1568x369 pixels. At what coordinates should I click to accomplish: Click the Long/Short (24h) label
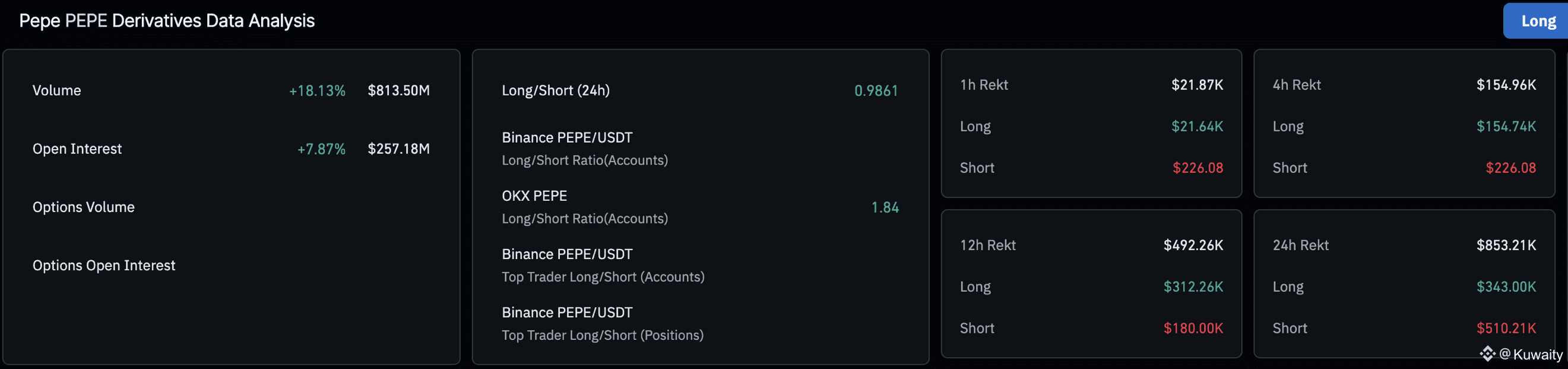[x=555, y=90]
